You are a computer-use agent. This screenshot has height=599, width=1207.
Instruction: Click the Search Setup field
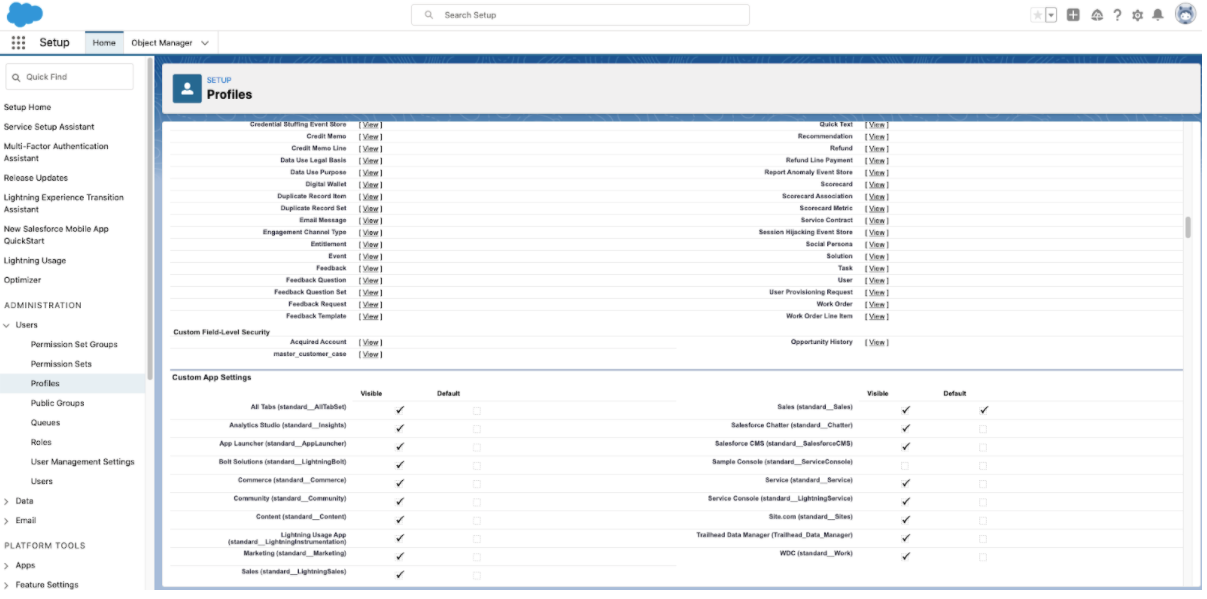click(580, 15)
